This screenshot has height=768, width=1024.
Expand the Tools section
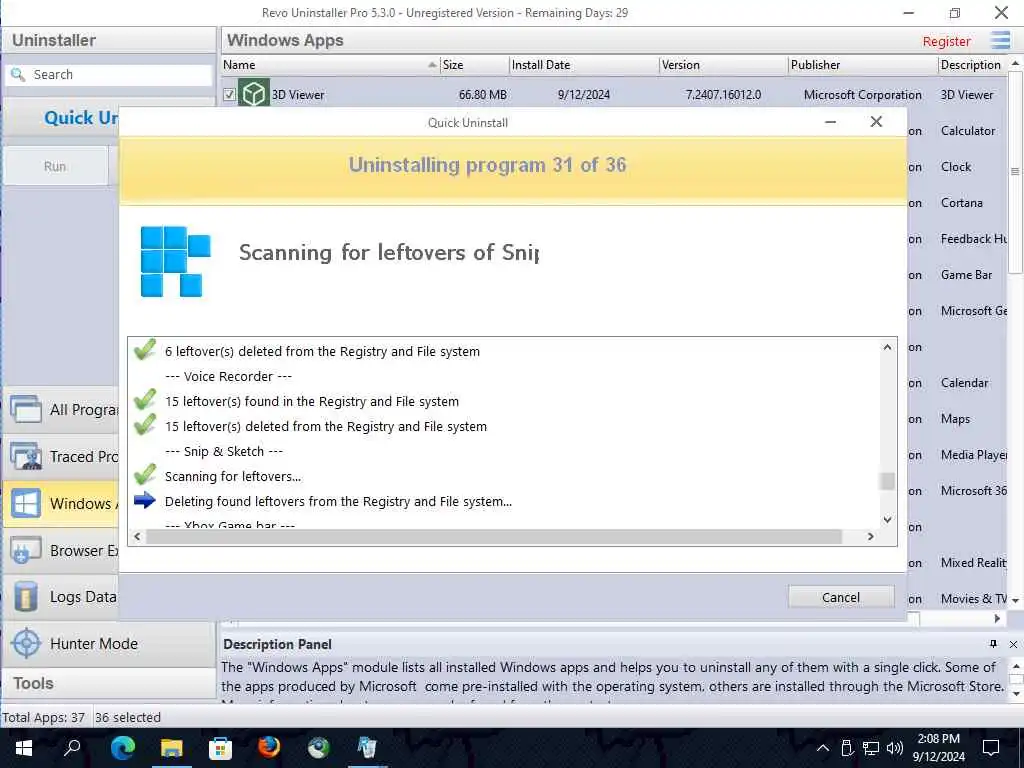108,683
